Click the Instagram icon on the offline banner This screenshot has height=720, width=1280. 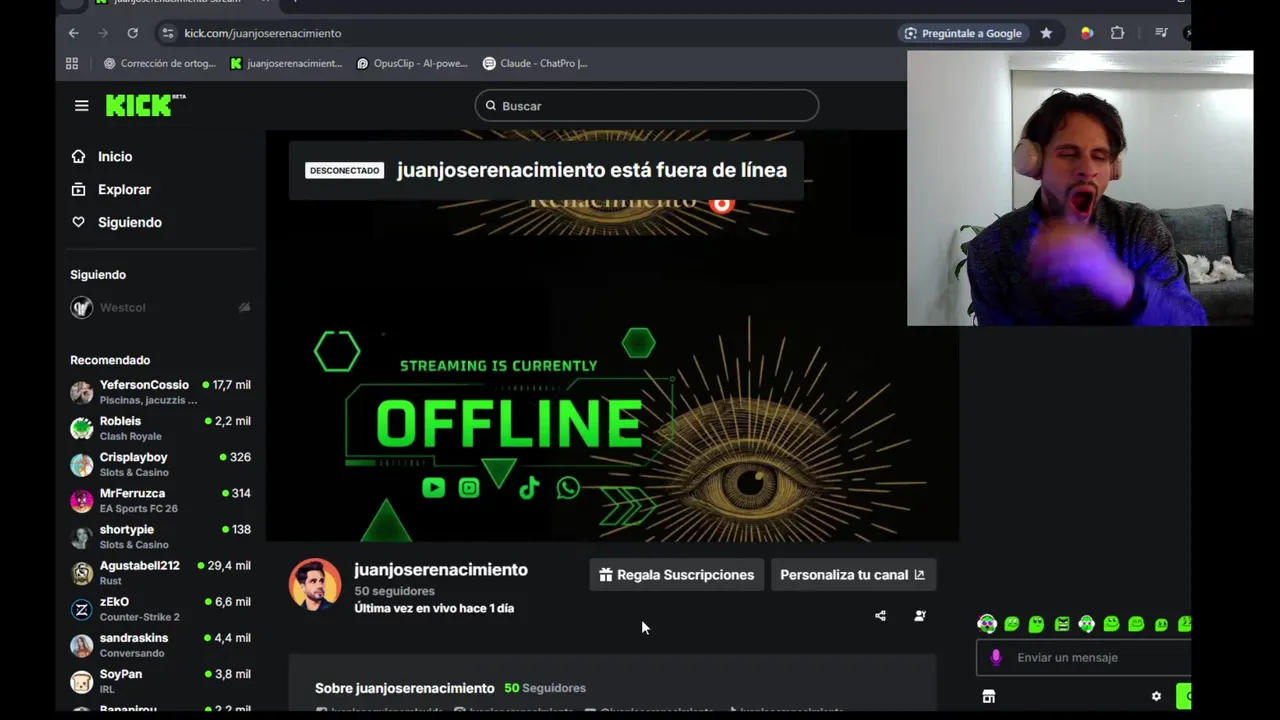coord(469,488)
